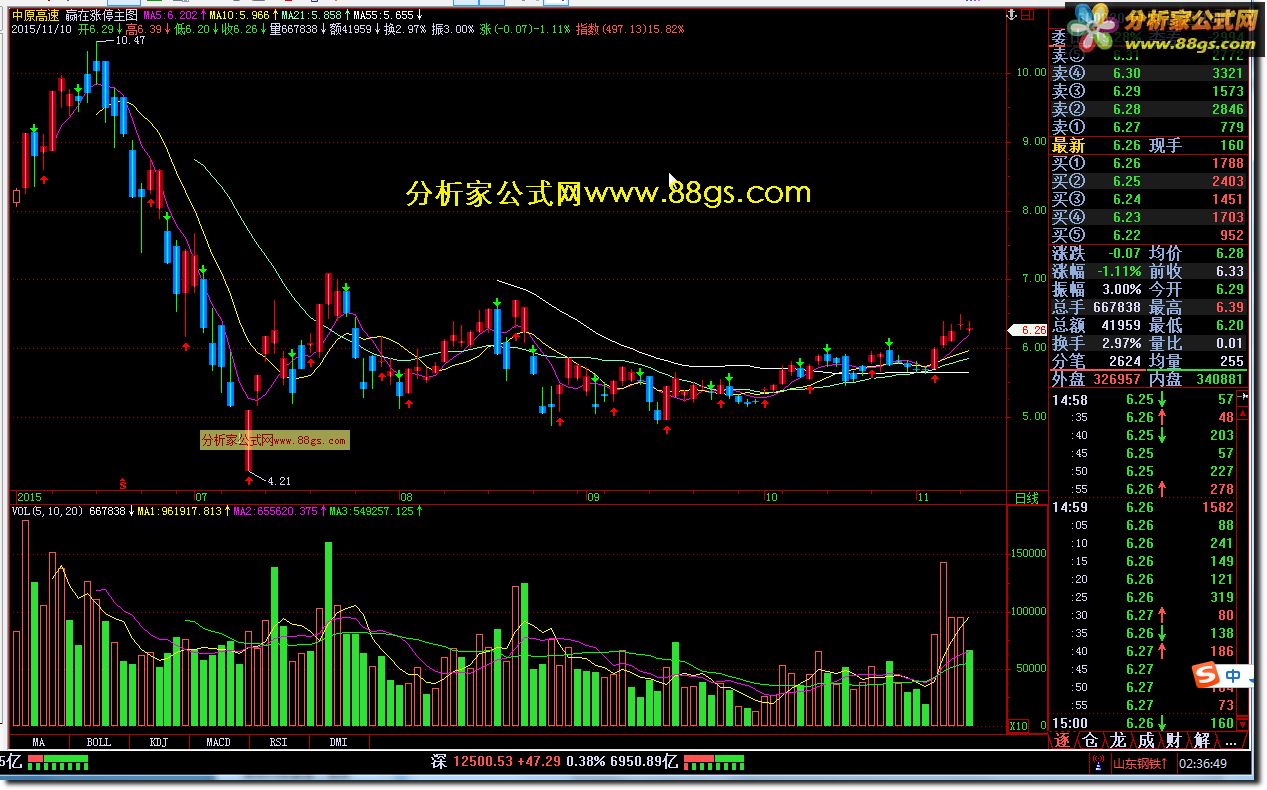The height and width of the screenshot is (790, 1267).
Task: Click the 10.47 high price annotation
Action: (130, 41)
